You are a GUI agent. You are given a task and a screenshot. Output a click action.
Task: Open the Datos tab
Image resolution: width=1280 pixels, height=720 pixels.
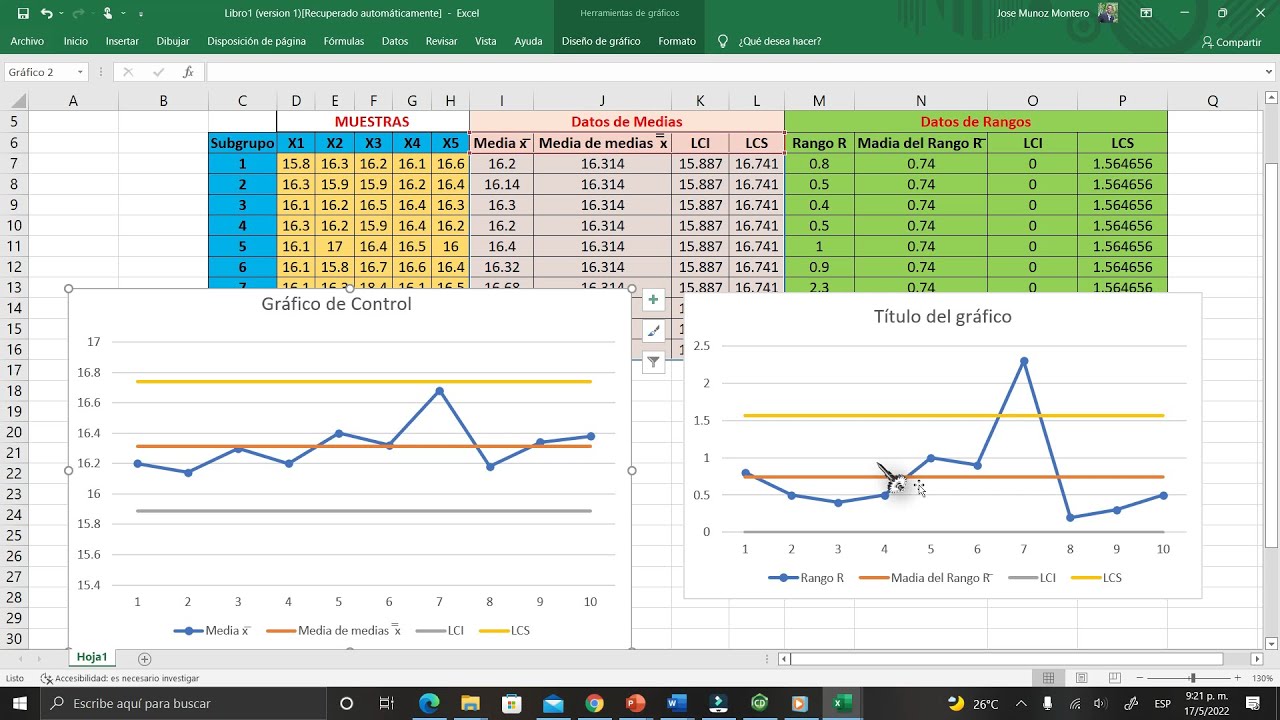tap(395, 41)
